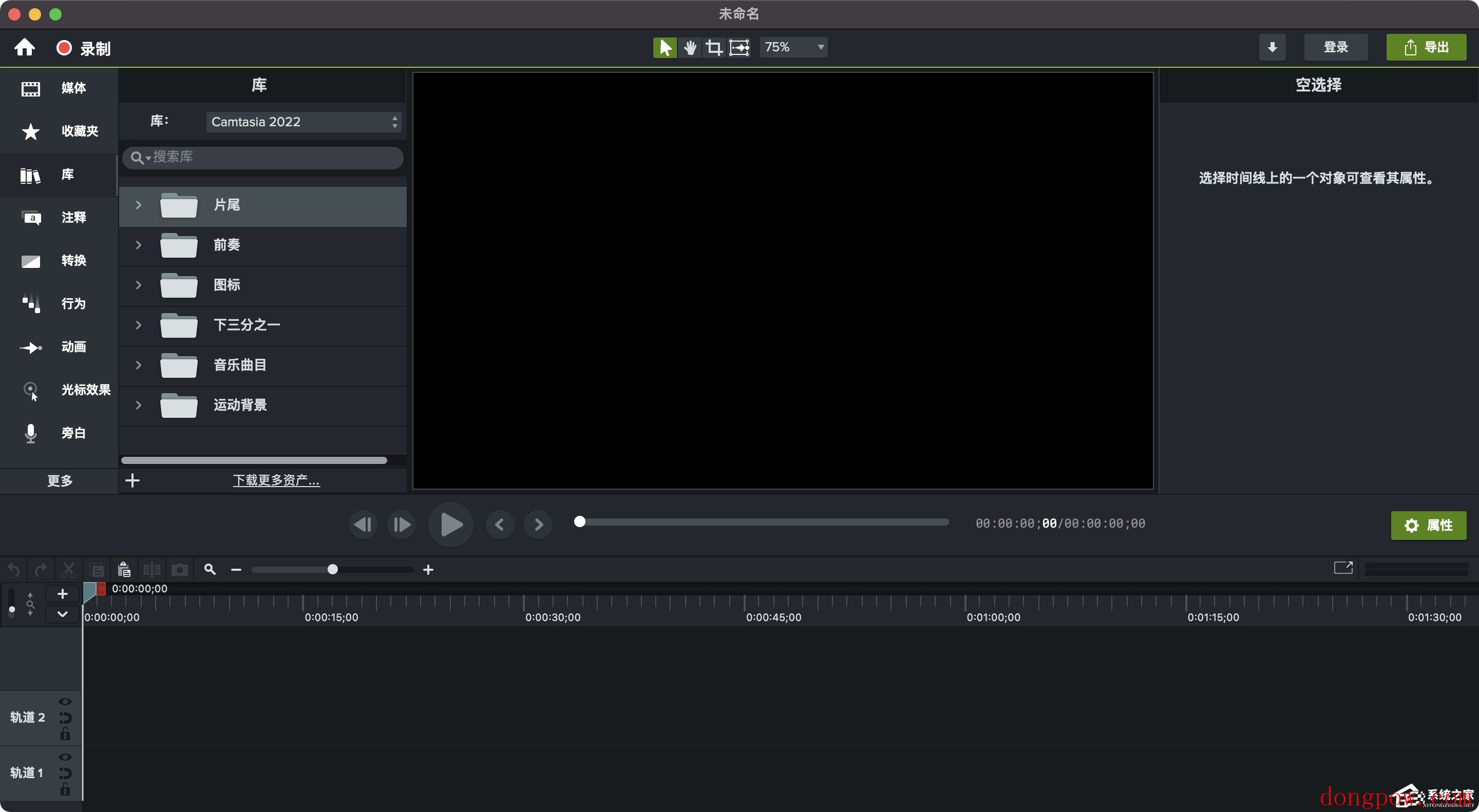
Task: Select the Crop tool icon
Action: click(714, 48)
